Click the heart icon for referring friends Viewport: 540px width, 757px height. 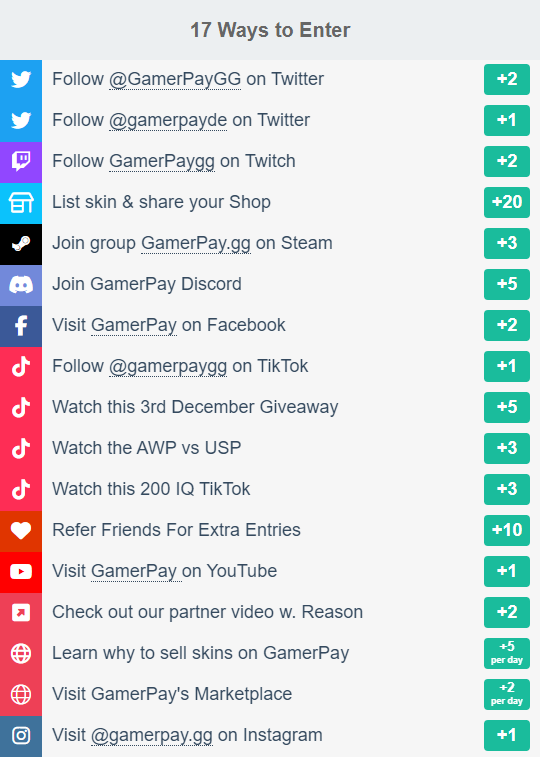[x=21, y=531]
